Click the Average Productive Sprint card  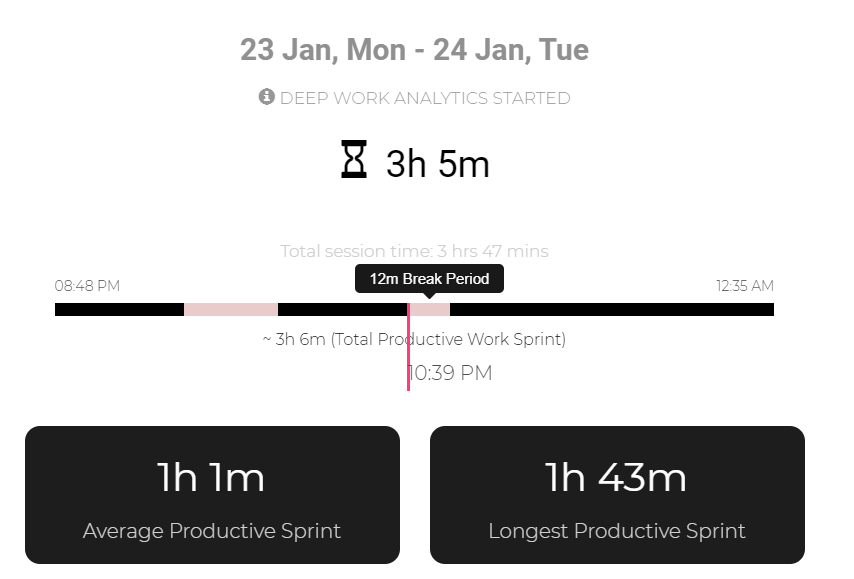coord(212,495)
